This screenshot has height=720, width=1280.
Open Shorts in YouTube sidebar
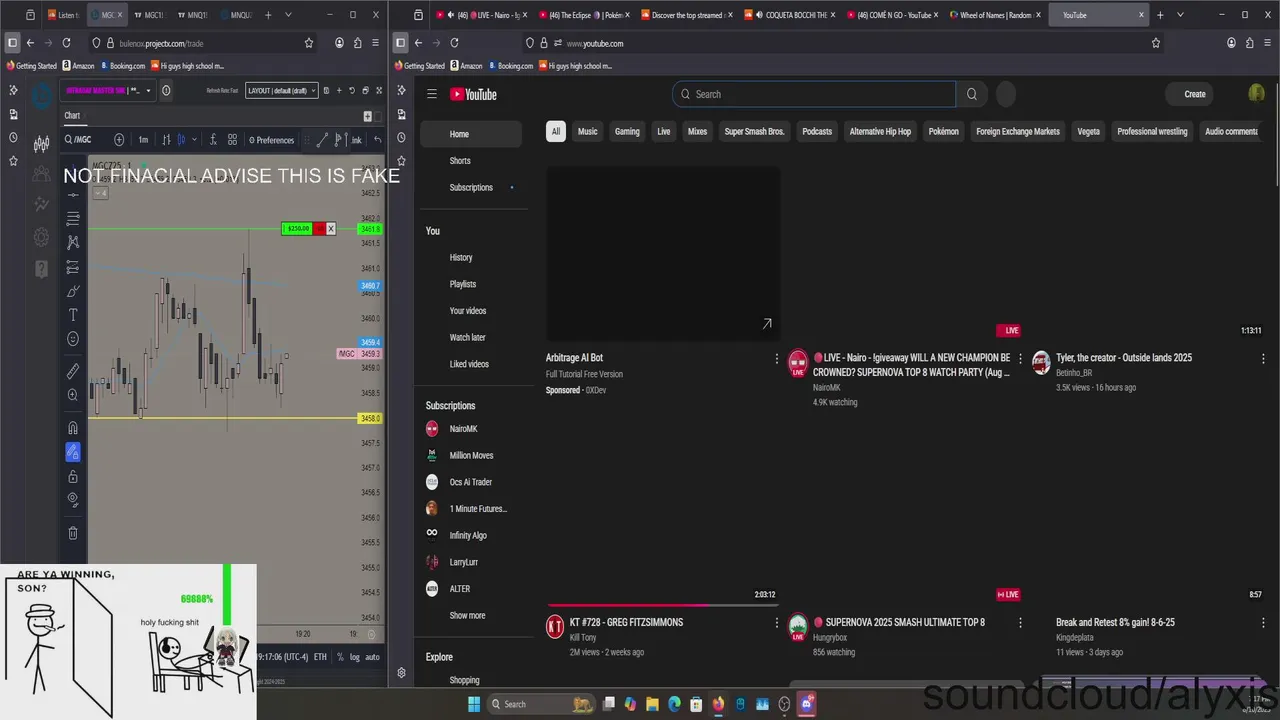(471, 161)
